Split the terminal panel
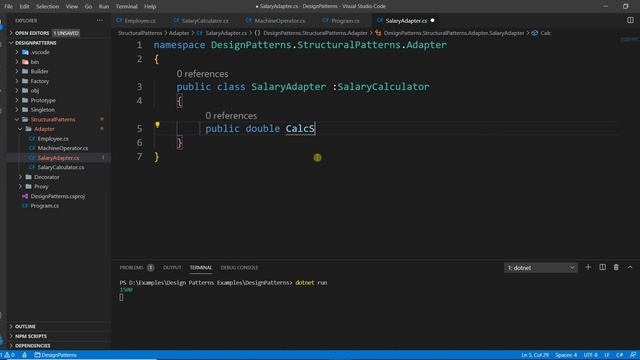The image size is (640, 360). point(602,267)
